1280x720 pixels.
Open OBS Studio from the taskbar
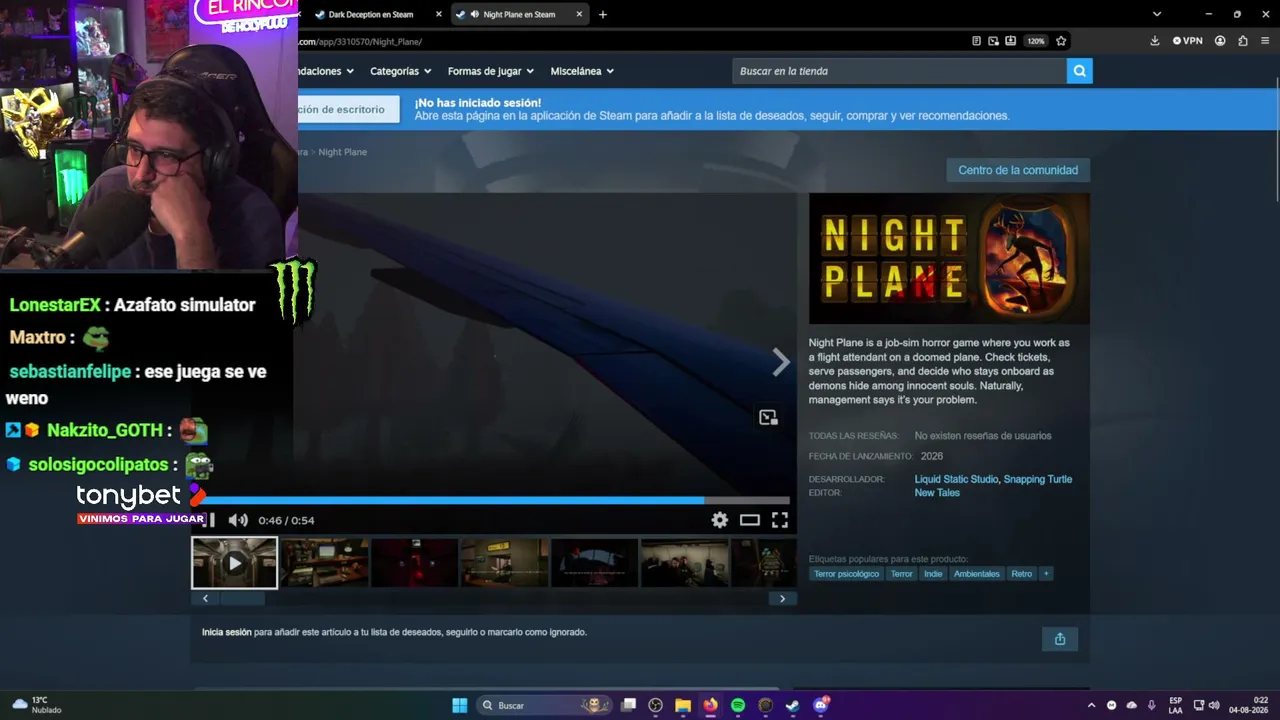[656, 705]
